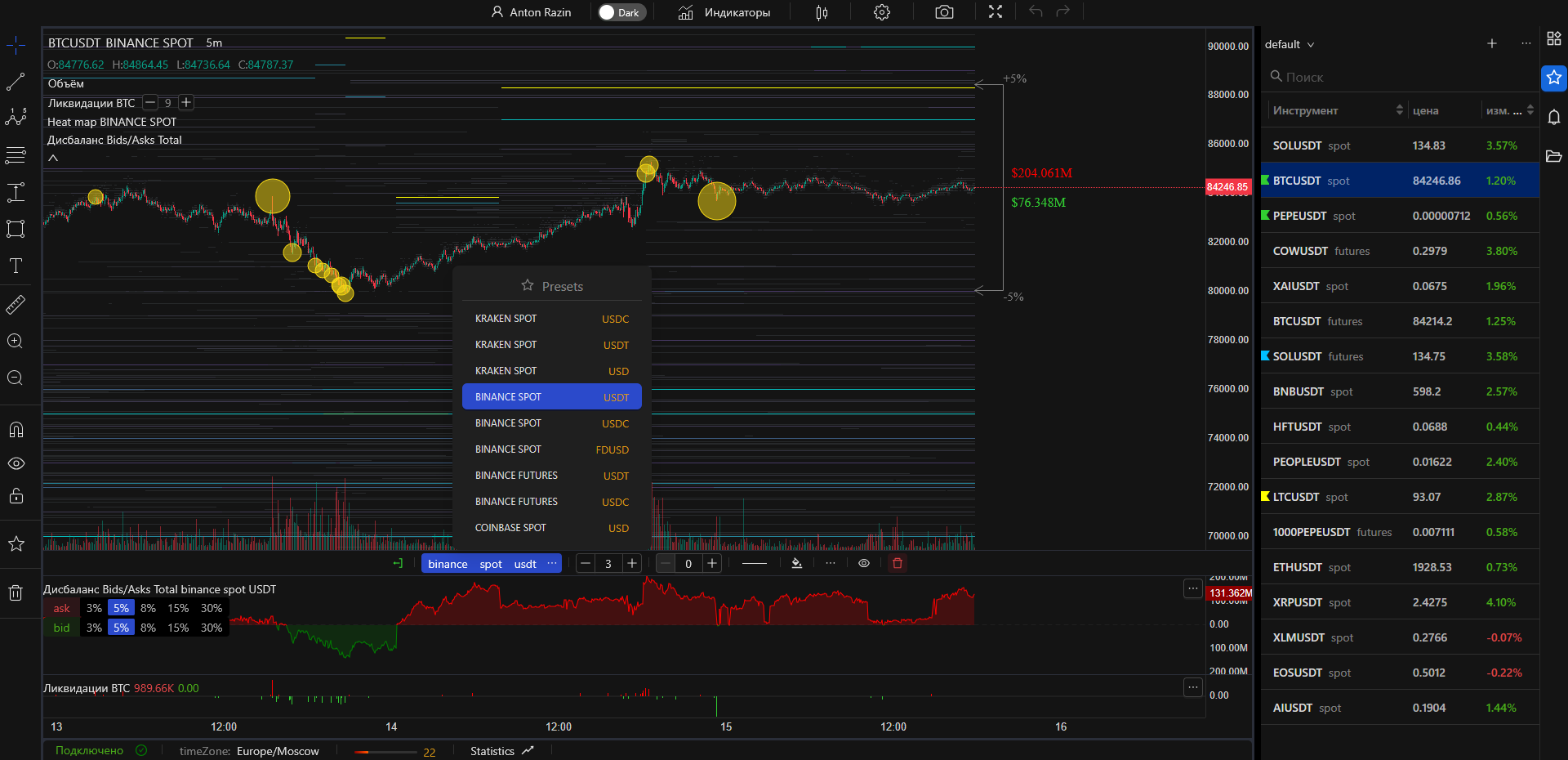The height and width of the screenshot is (760, 1568).
Task: Select SOLUSDT spot in watchlist
Action: pos(1400,145)
